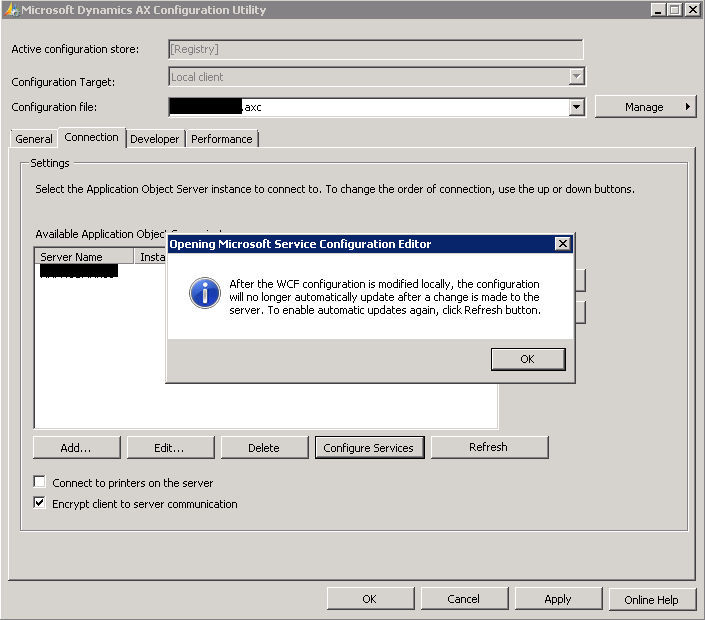
Task: Select the redacted server entry in the list
Action: point(79,271)
